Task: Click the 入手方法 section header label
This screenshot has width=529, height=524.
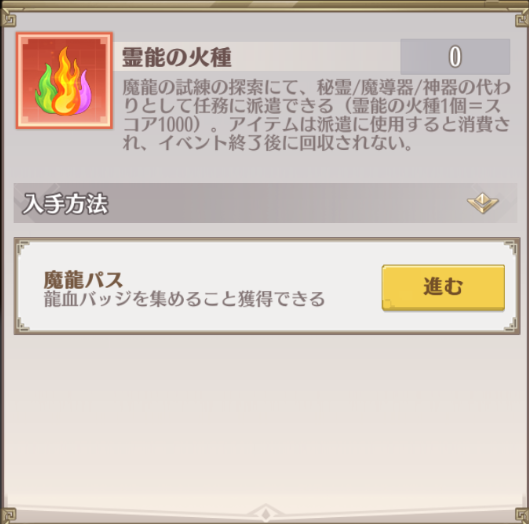Action: (66, 203)
